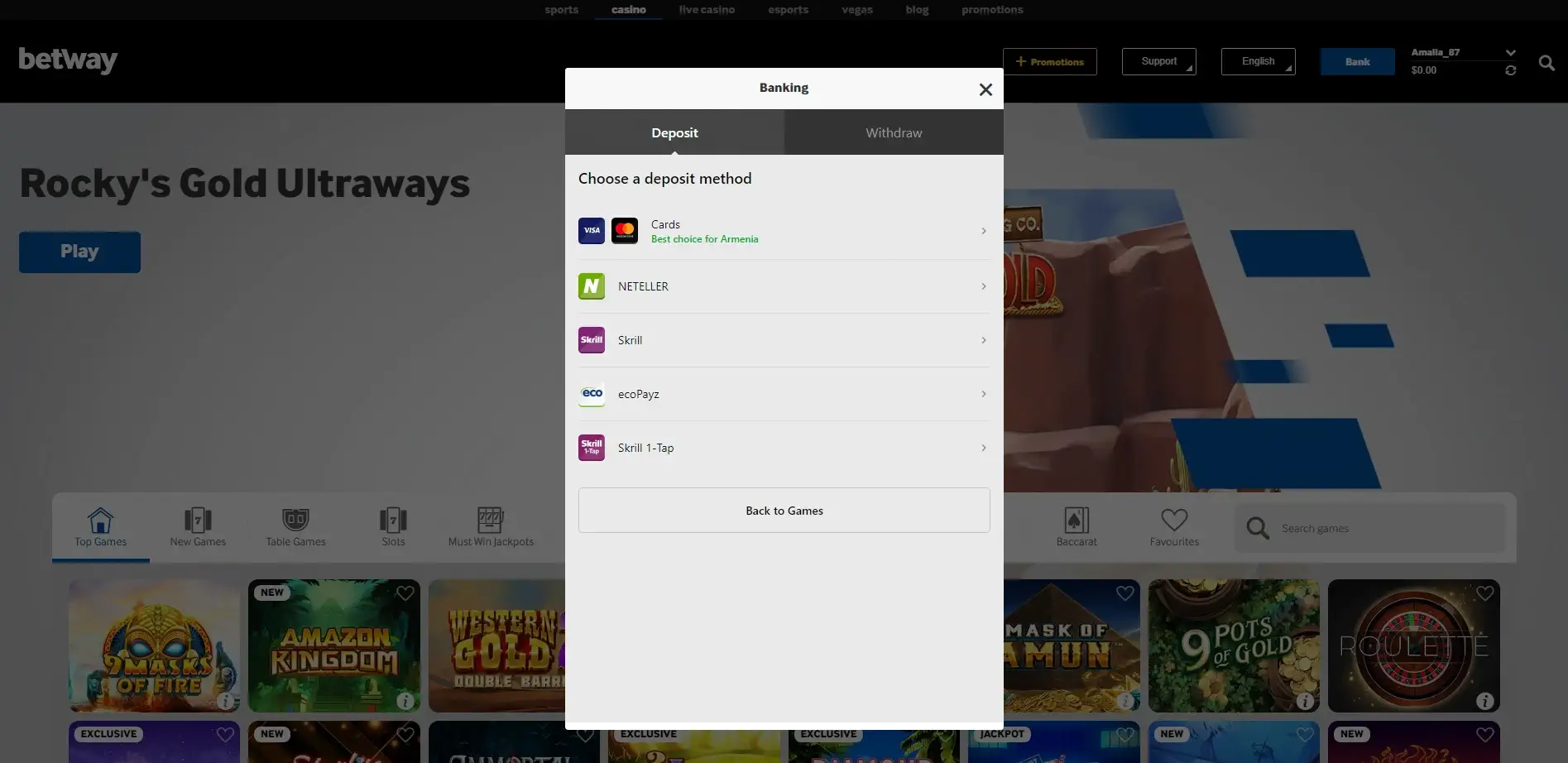Open the Baccarat category icon
The height and width of the screenshot is (763, 1568).
coord(1076,522)
